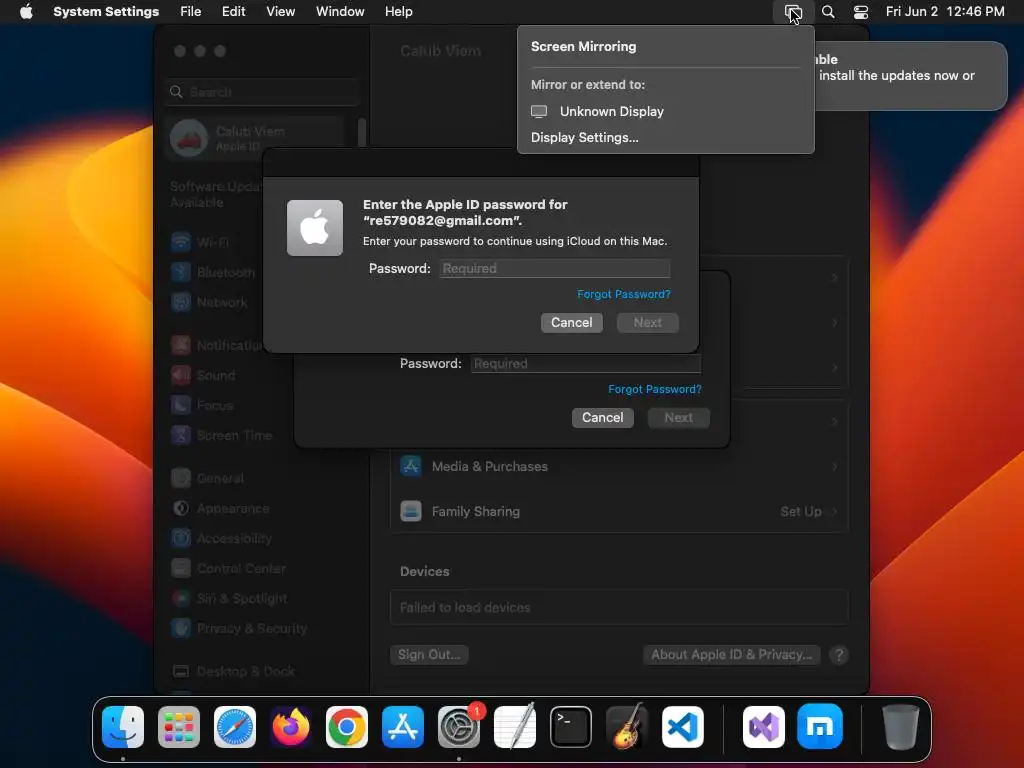This screenshot has height=768, width=1024.
Task: Open GarageBand from the Dock
Action: [x=627, y=727]
